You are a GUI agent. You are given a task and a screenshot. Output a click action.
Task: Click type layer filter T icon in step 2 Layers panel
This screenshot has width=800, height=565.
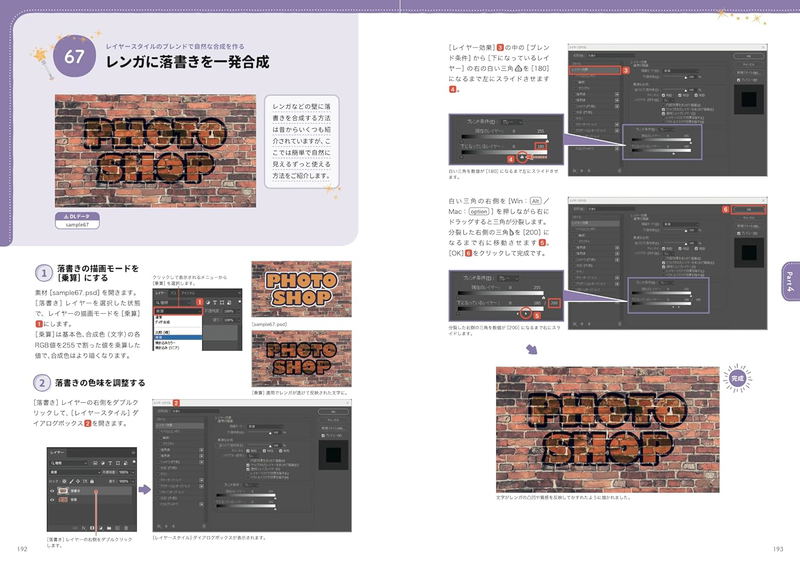[x=110, y=463]
